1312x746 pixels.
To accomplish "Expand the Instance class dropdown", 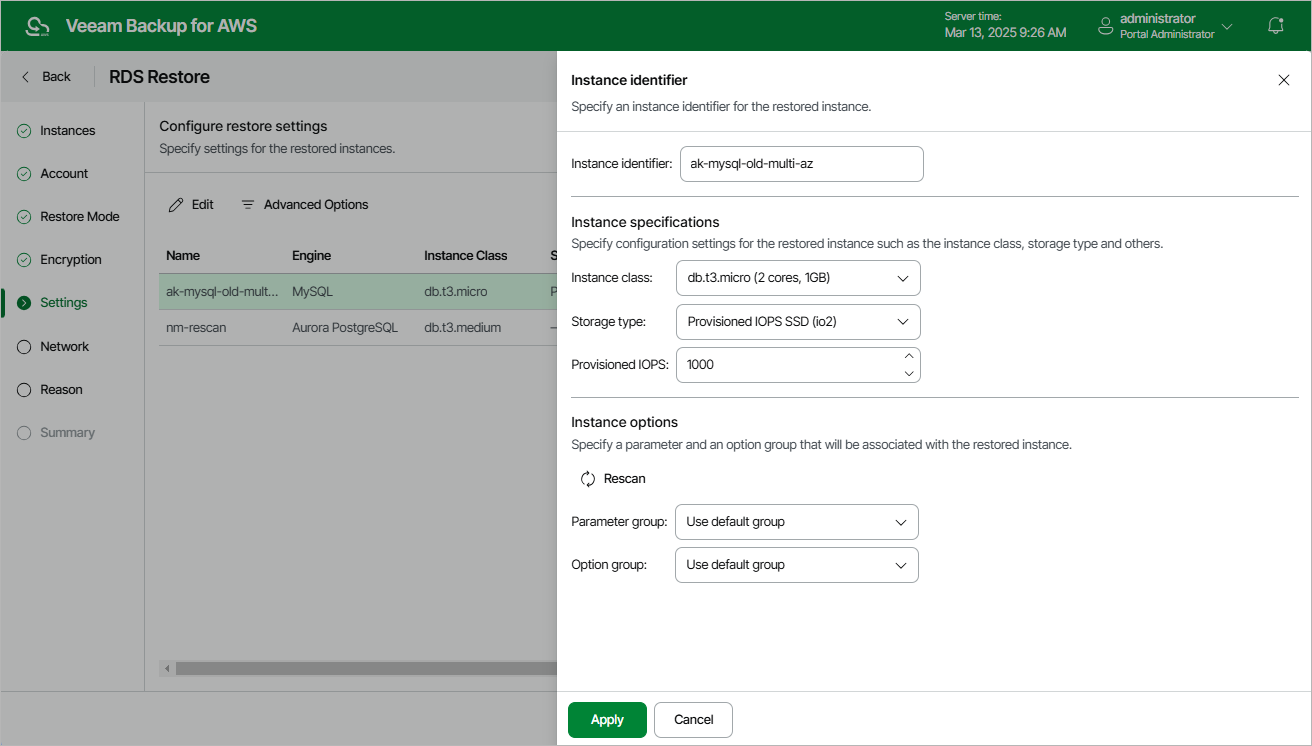I will click(798, 278).
